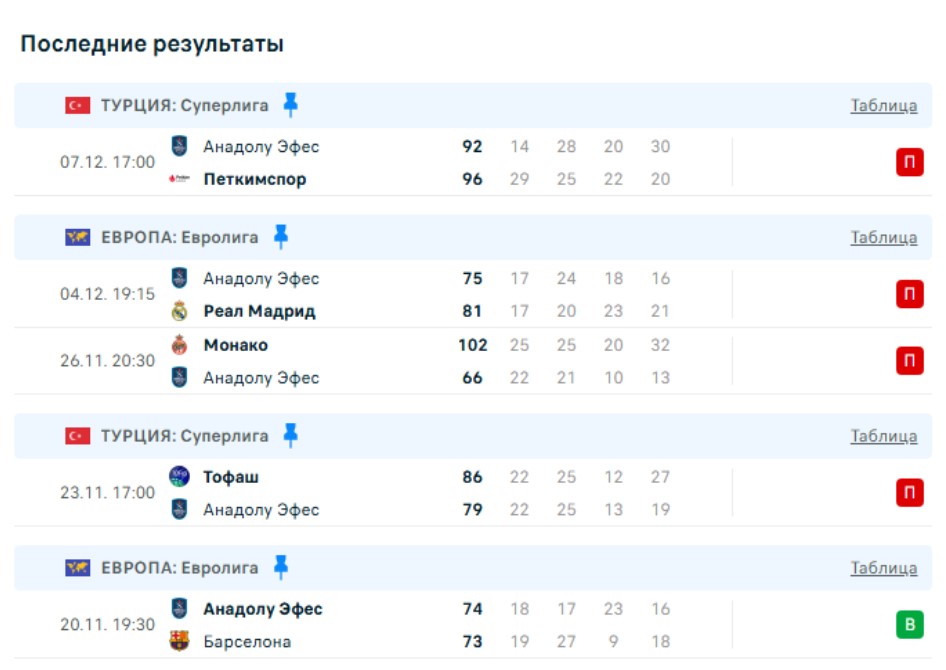The image size is (946, 670).
Task: Click the Turkish flag in first header
Action: [78, 105]
